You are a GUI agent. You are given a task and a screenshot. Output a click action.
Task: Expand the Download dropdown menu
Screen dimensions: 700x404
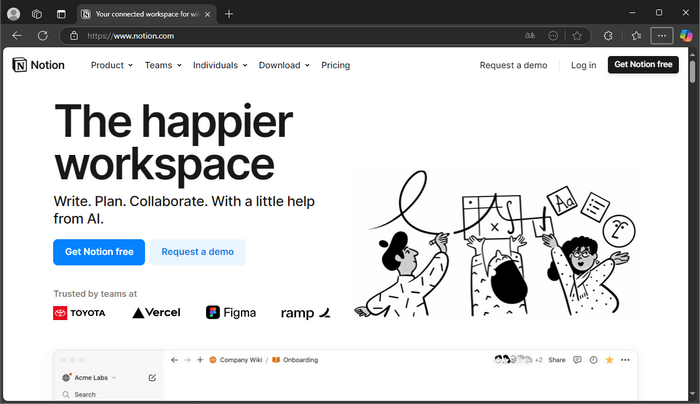click(x=284, y=65)
